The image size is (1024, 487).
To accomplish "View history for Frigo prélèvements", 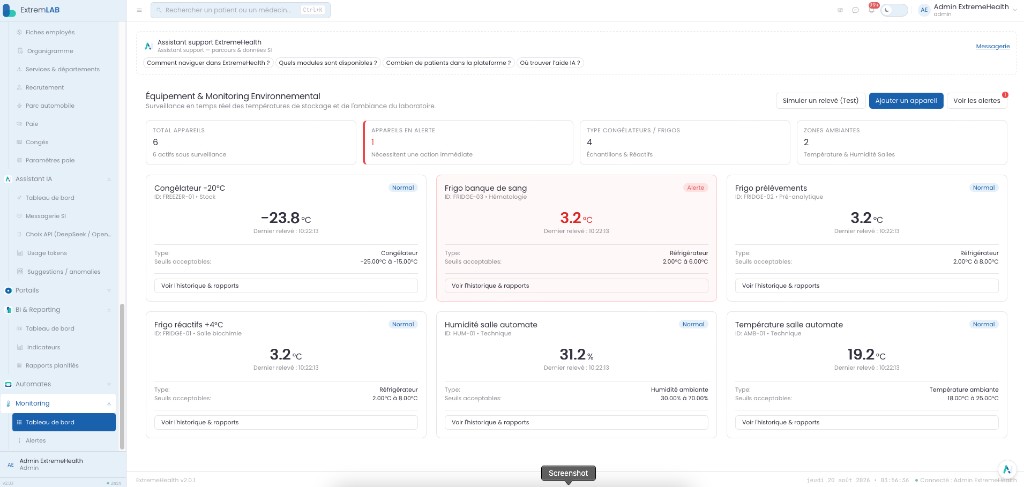I will pos(867,285).
